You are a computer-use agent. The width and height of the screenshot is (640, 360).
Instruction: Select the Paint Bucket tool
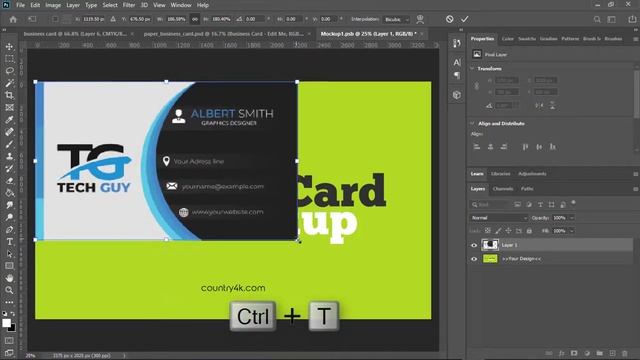click(x=9, y=193)
